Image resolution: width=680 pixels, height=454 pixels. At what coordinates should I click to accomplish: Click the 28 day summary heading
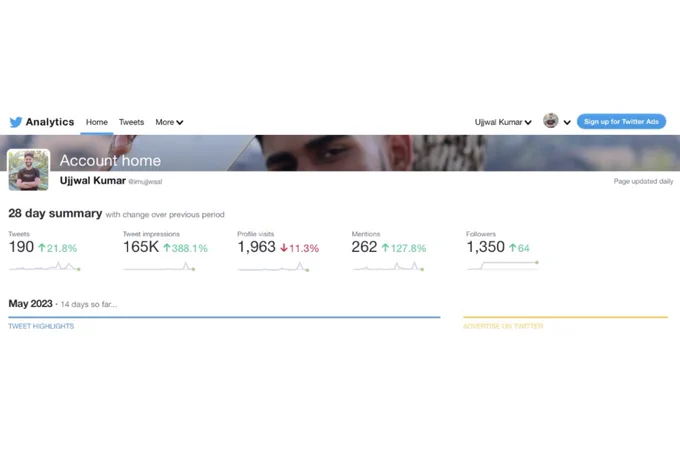[x=55, y=213]
